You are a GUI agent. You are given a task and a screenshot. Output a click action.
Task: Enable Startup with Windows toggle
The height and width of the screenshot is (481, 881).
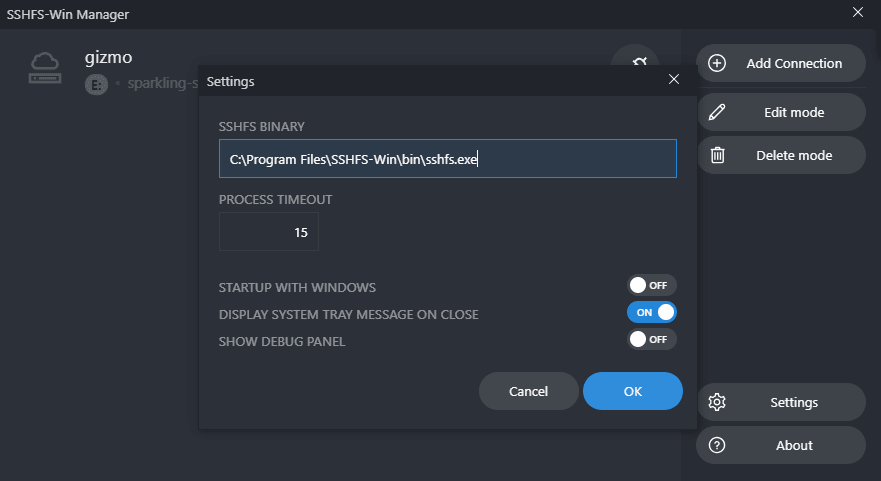tap(651, 285)
